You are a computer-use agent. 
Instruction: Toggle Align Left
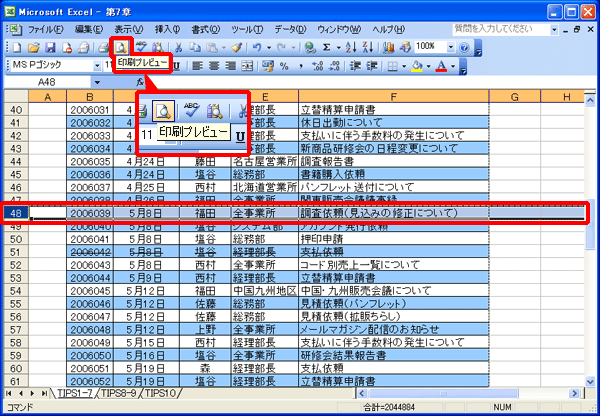pos(197,66)
